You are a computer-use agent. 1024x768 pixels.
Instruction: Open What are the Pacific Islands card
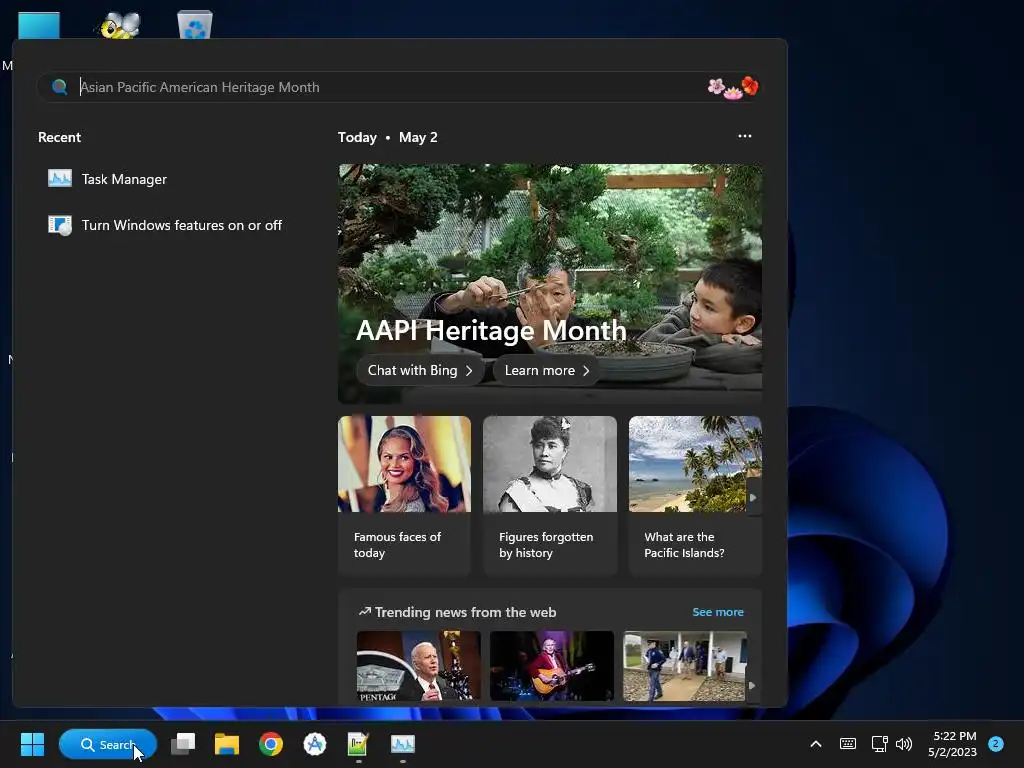click(x=695, y=496)
